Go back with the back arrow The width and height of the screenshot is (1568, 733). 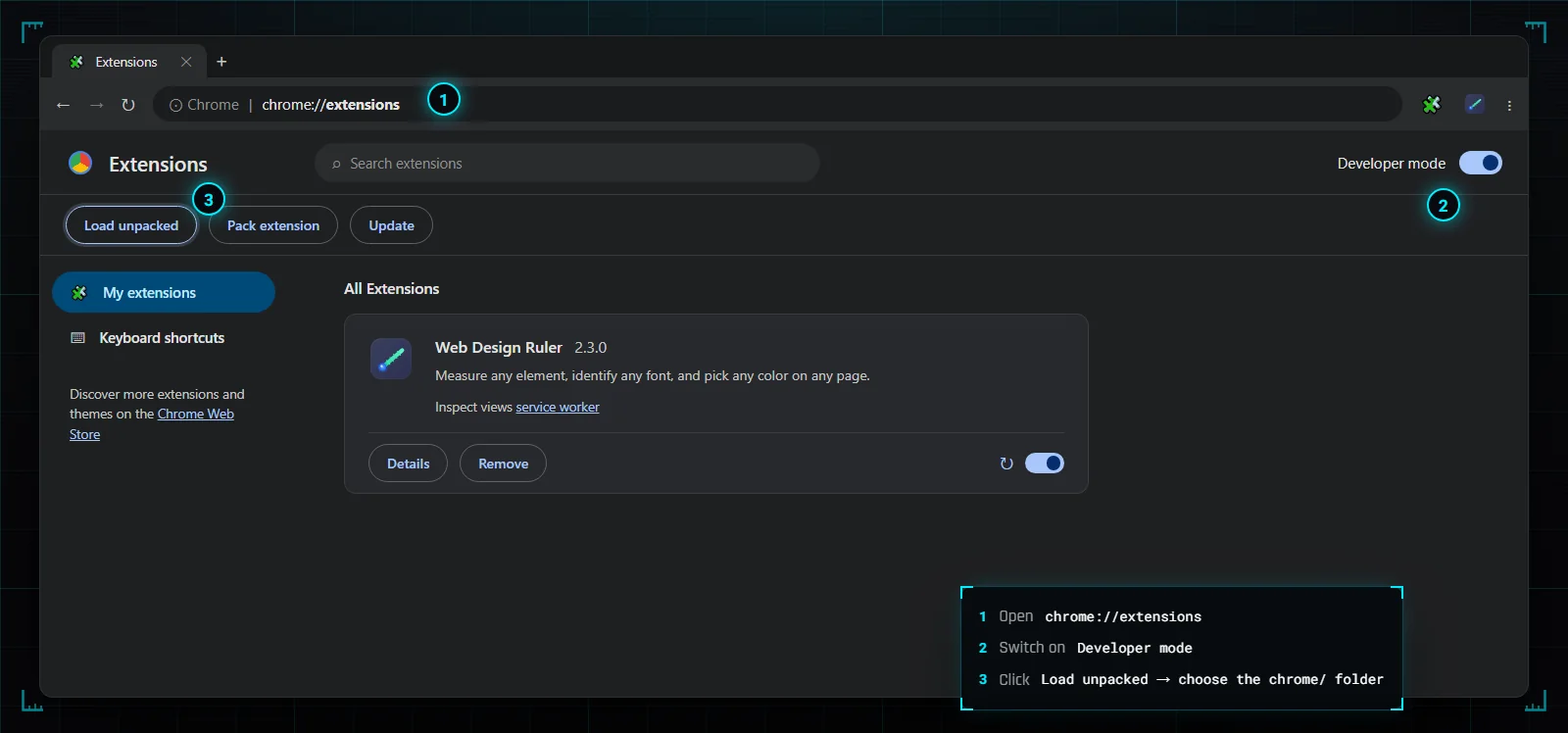tap(63, 105)
